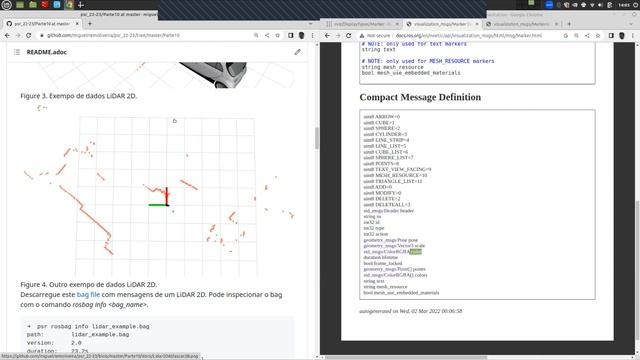Bookmark the GitHub page with the star
Viewport: 640px width, 360px height.
tap(278, 36)
